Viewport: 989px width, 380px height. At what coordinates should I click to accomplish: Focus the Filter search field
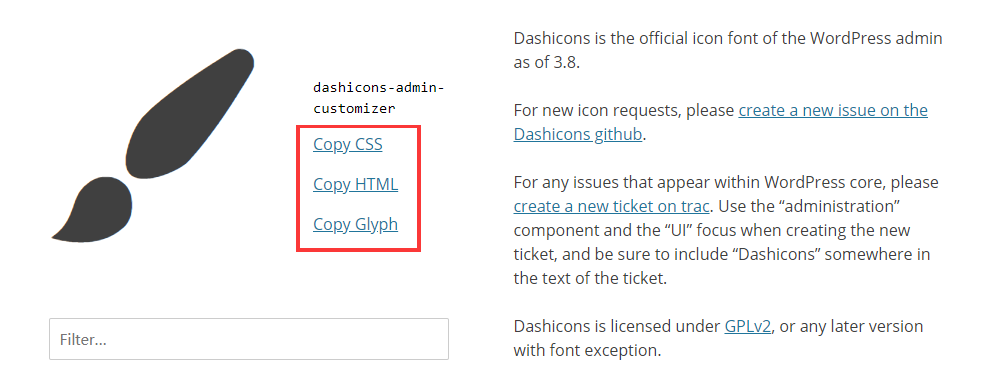point(249,339)
